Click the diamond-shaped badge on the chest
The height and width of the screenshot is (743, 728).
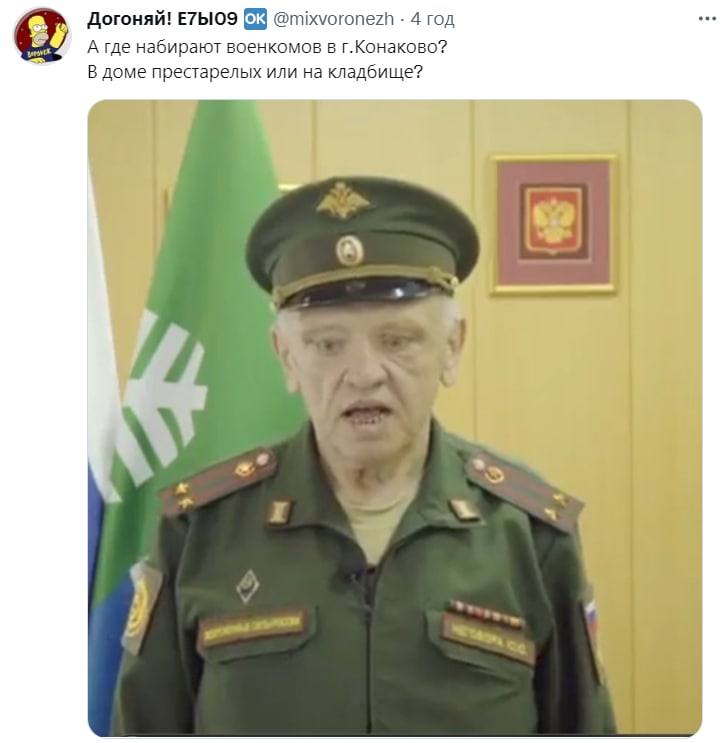point(247,586)
